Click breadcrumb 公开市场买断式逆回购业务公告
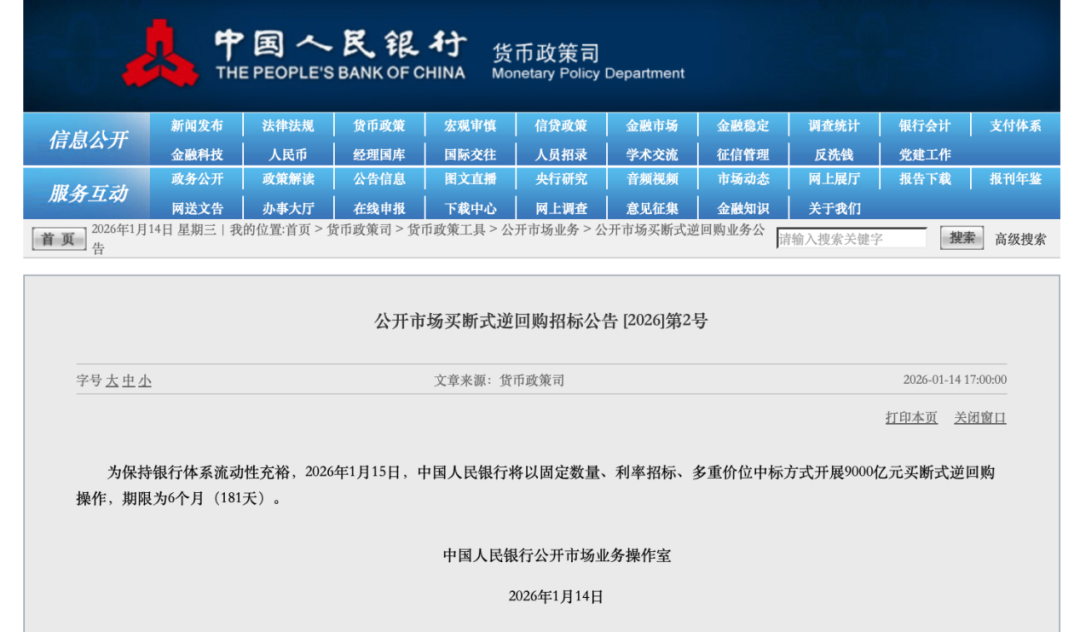 point(680,230)
